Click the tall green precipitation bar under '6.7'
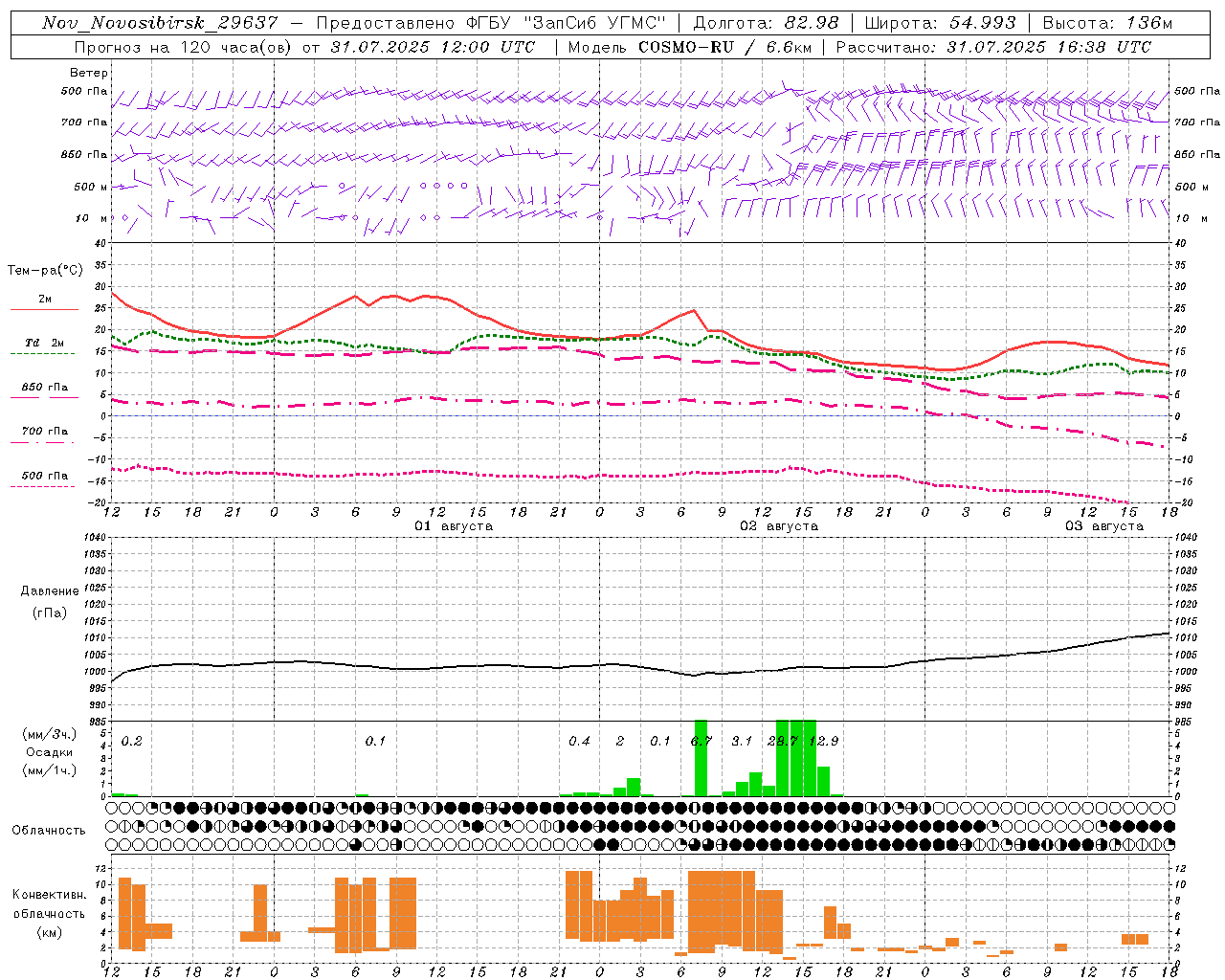Screen dimensions: 1225x980 (x=701, y=758)
